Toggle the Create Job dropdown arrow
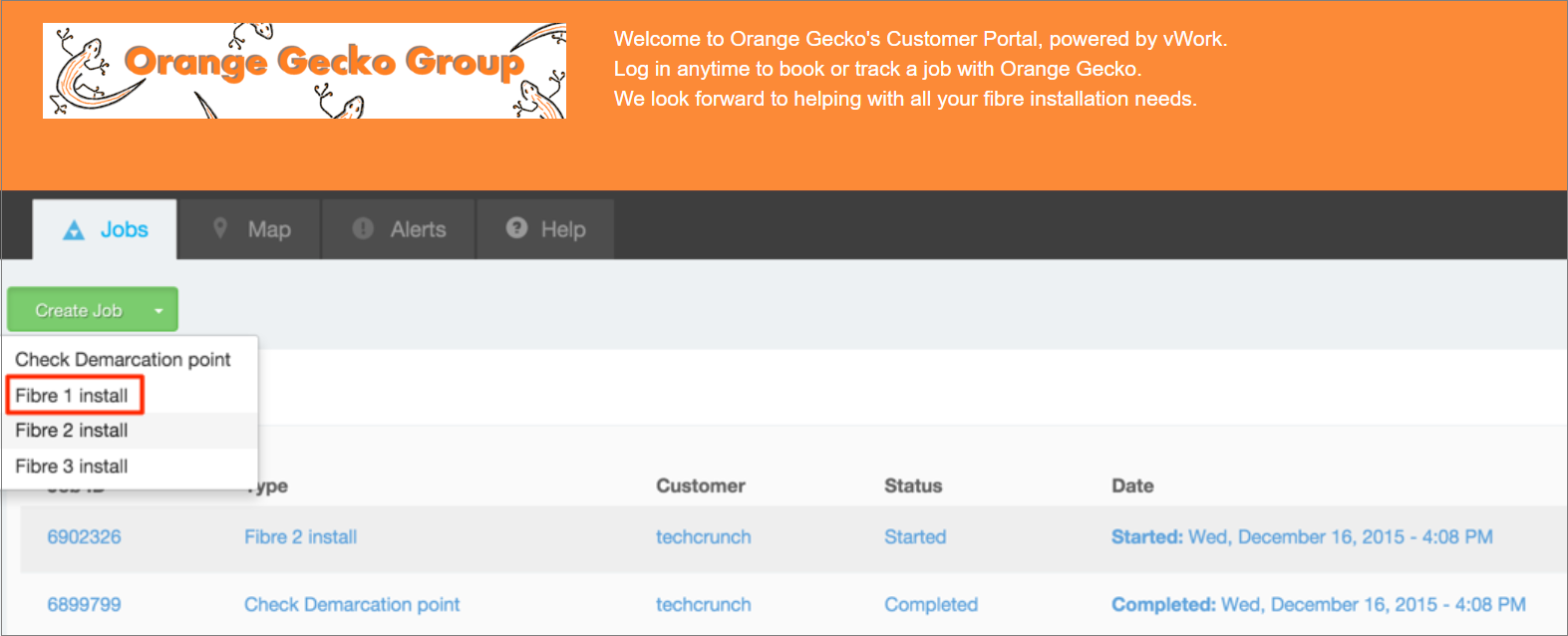Image resolution: width=1568 pixels, height=636 pixels. click(x=158, y=311)
